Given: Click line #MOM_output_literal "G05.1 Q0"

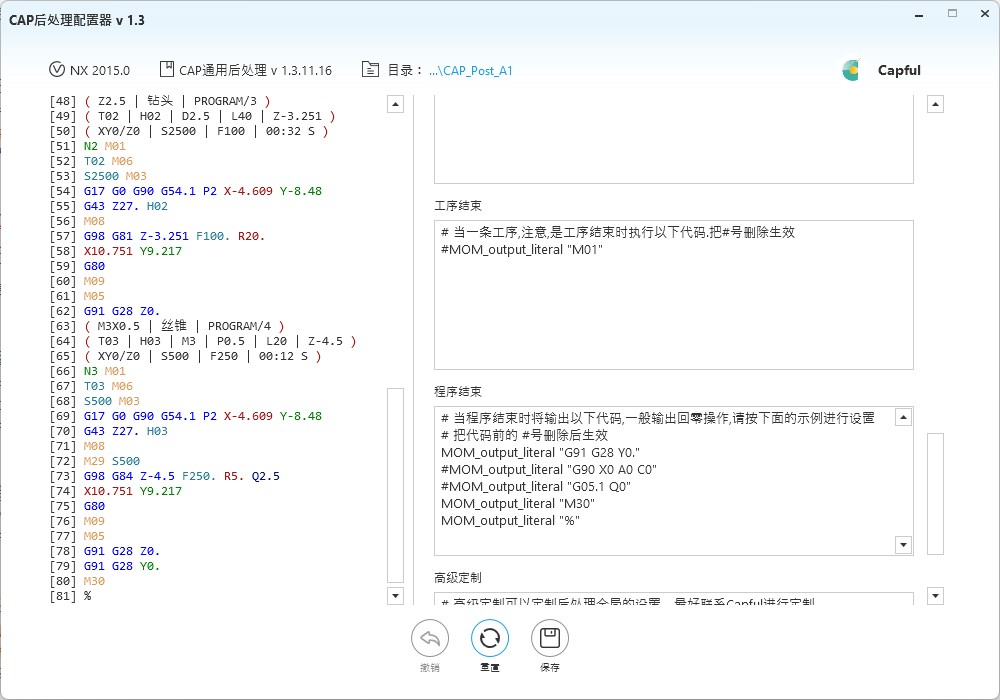Looking at the screenshot, I should tap(536, 487).
